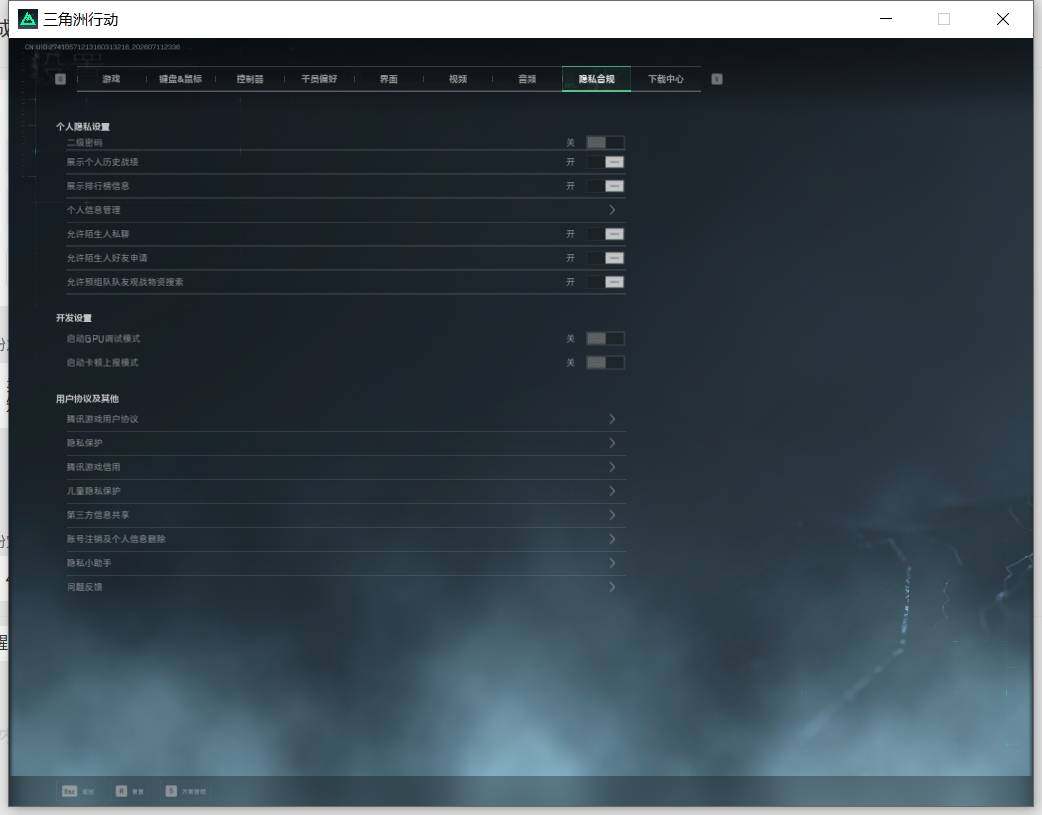Image resolution: width=1042 pixels, height=815 pixels.
Task: Click the Esc return button in bottom bar
Action: [78, 791]
